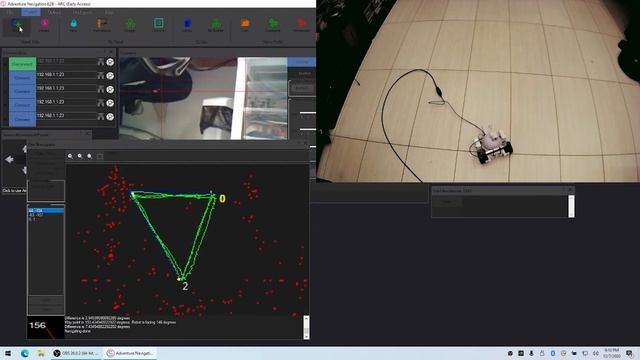Click the middle magnifier icon above the map
The width and height of the screenshot is (640, 360).
(80, 156)
